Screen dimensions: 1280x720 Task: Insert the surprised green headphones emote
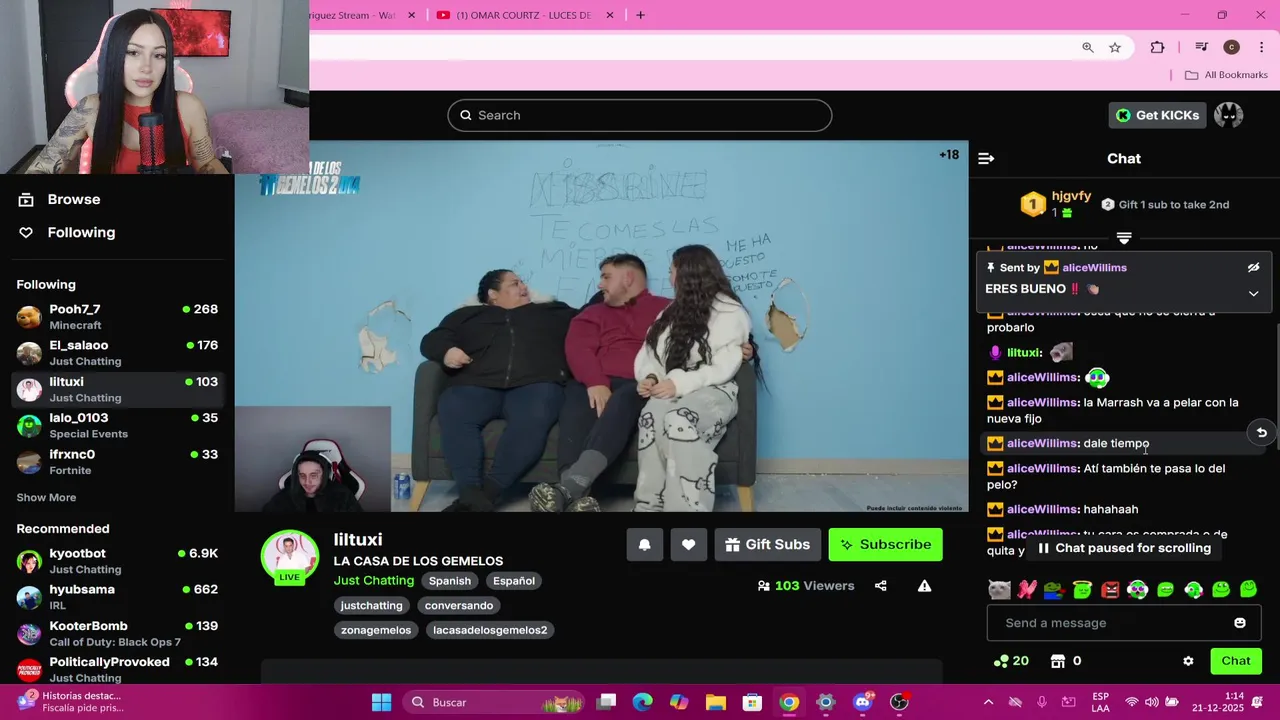[x=1138, y=590]
